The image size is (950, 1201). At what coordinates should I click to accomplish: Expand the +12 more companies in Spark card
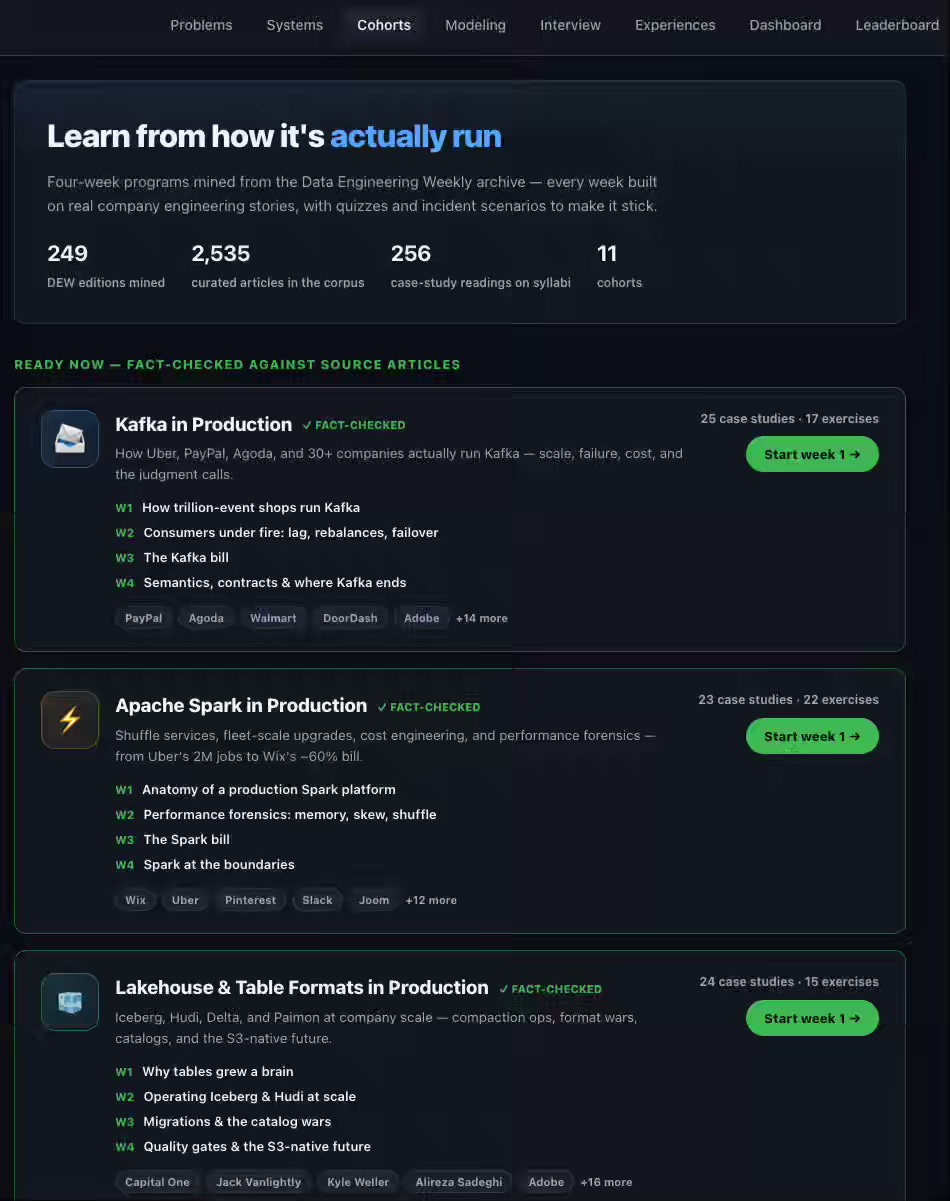tap(431, 900)
